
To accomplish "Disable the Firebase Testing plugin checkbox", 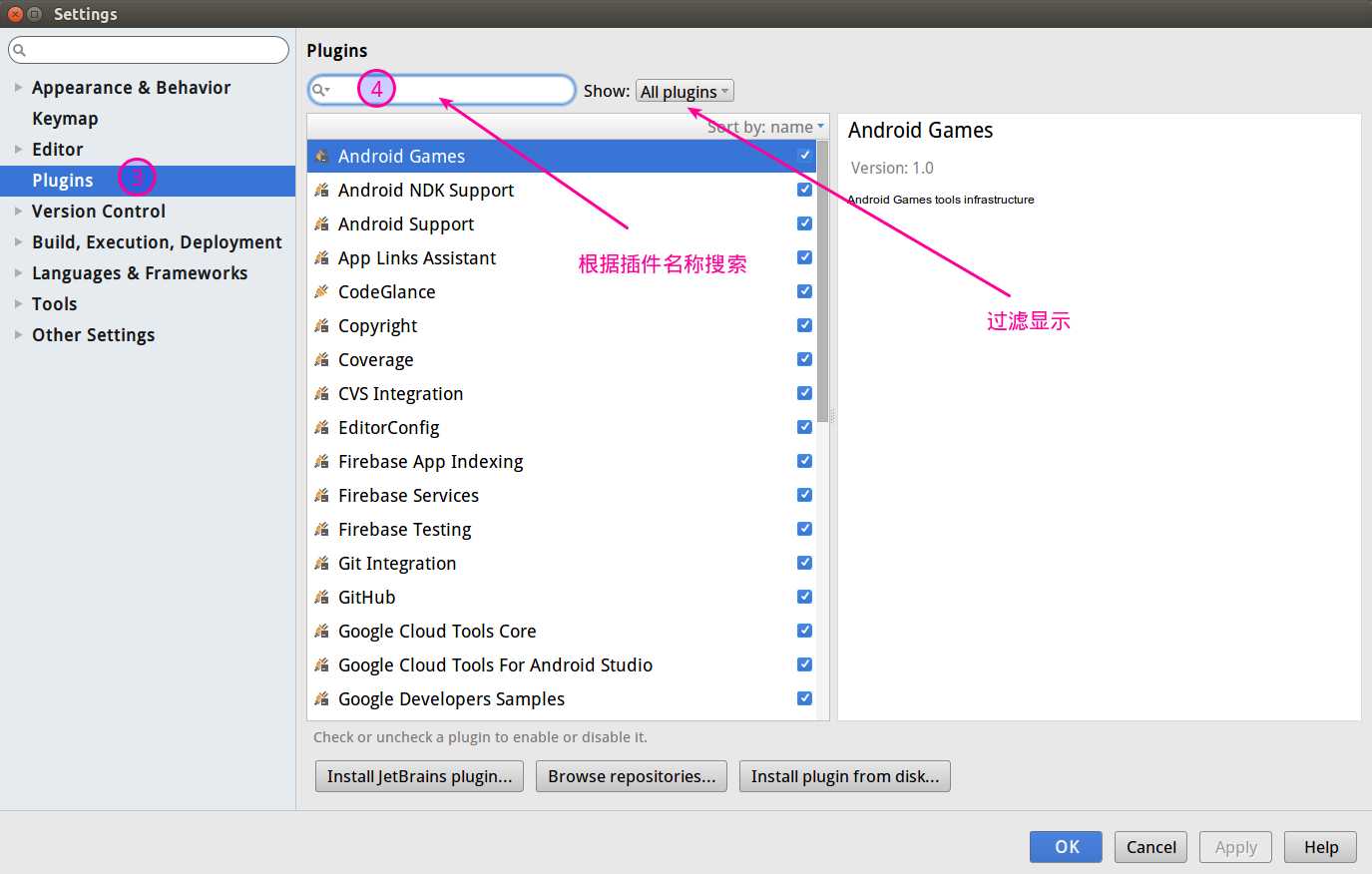I will [x=804, y=528].
